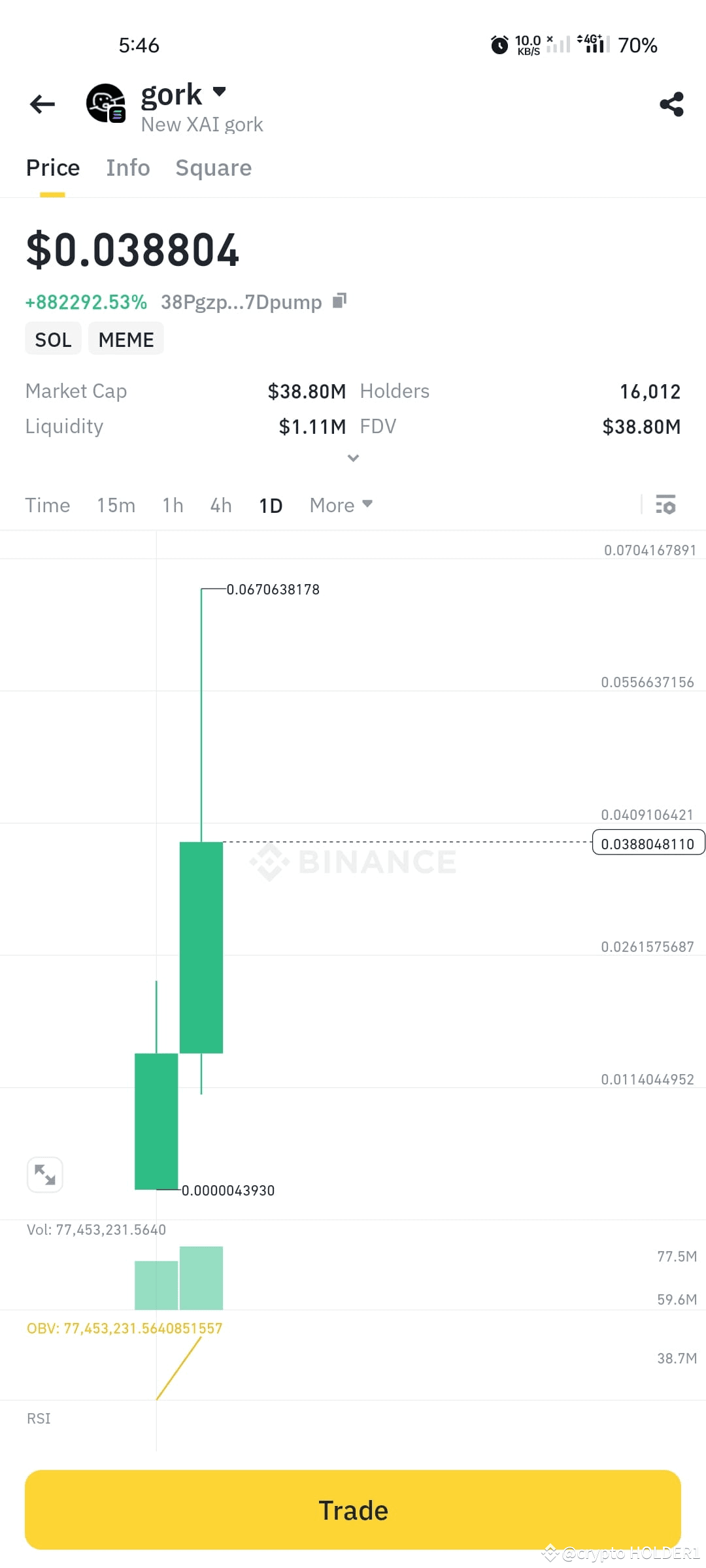
Task: Select the 1h timeframe
Action: point(173,505)
